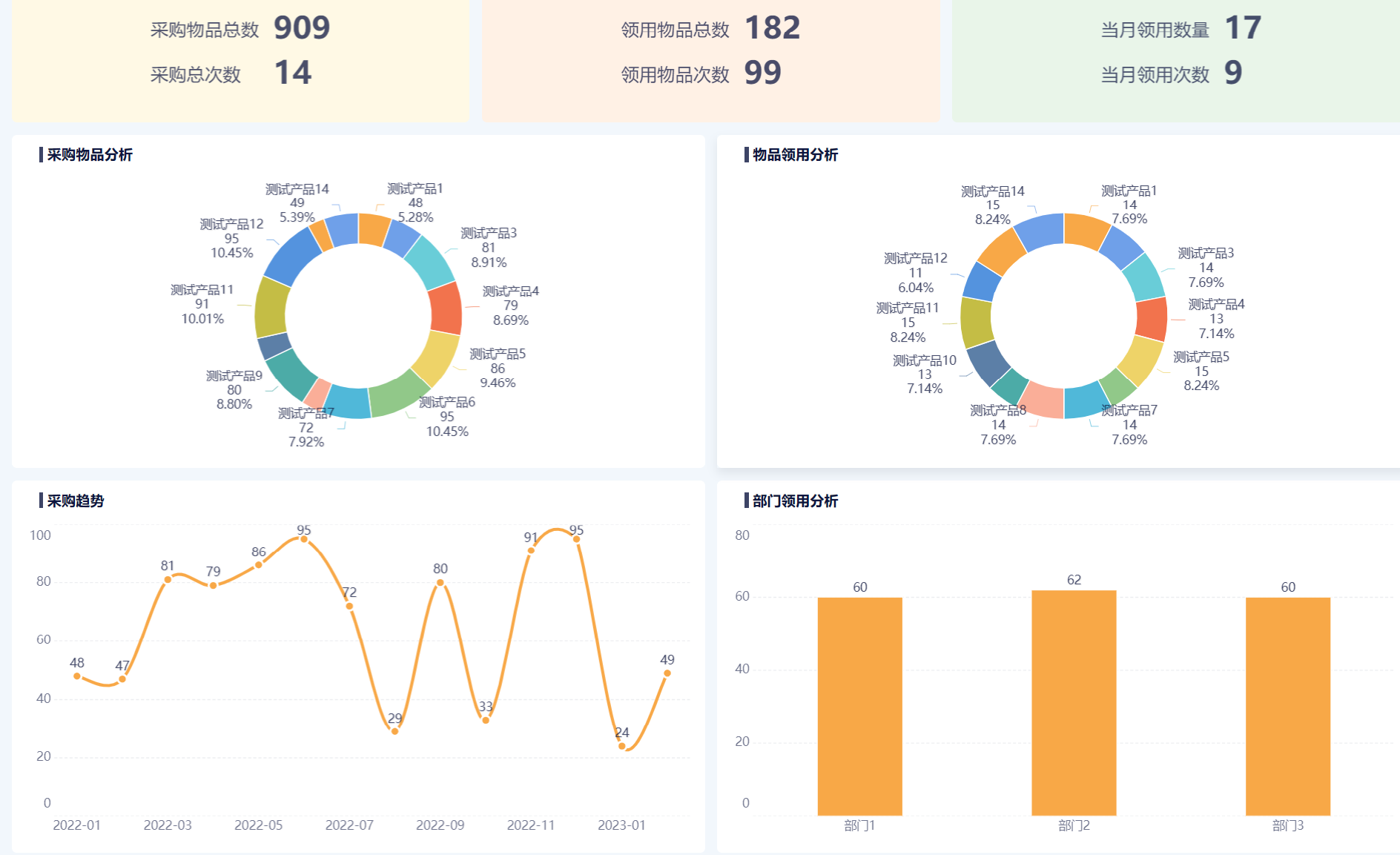Viewport: 1400px width, 855px height.
Task: Click the 测试产品11 91 label in 采购物品分析
Action: pos(202,304)
